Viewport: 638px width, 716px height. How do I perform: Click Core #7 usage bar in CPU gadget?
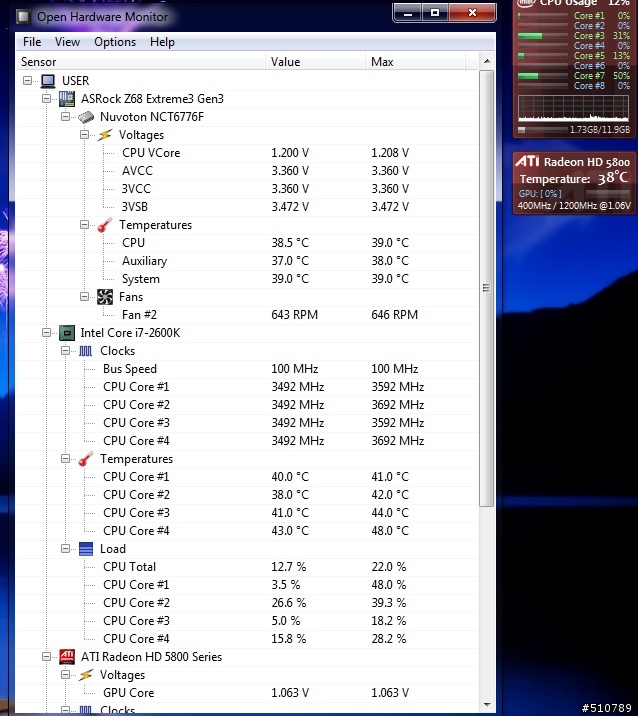[543, 76]
